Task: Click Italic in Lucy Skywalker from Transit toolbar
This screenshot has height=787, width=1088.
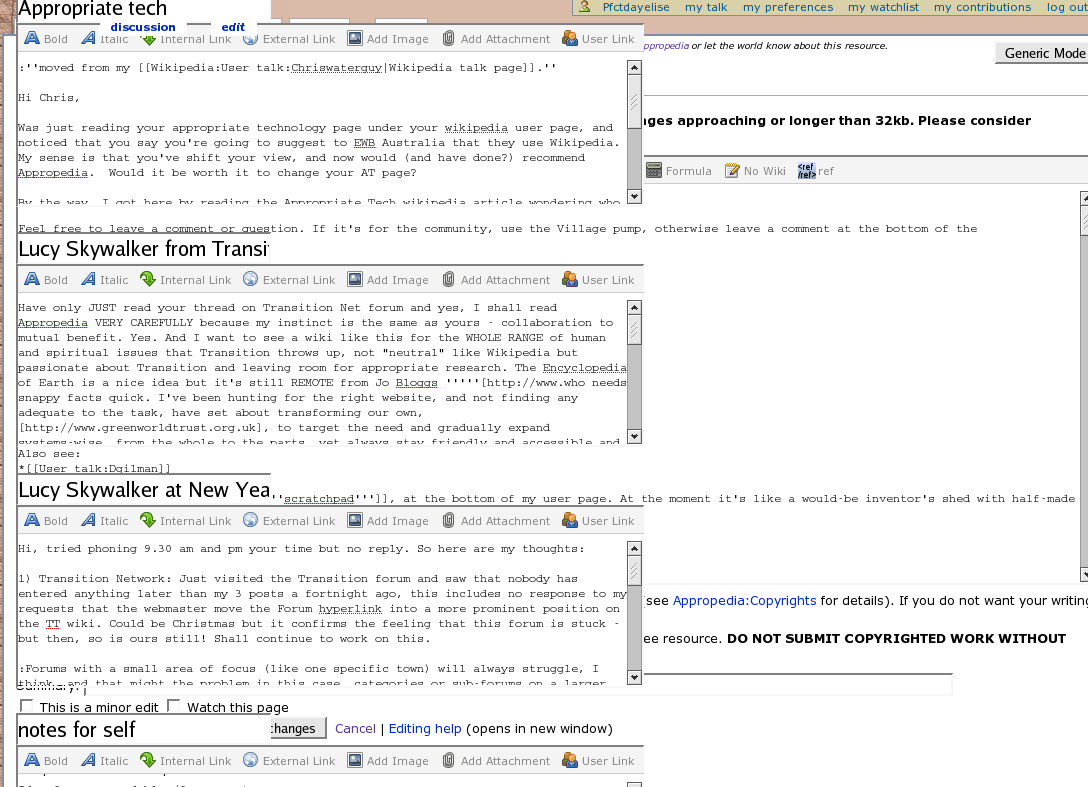Action: coord(90,280)
